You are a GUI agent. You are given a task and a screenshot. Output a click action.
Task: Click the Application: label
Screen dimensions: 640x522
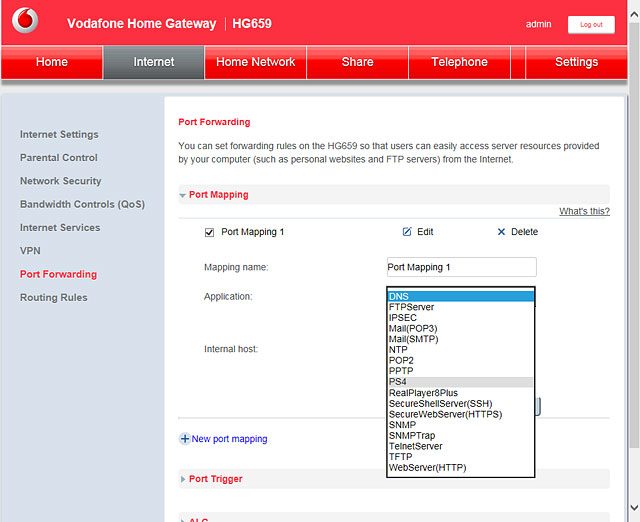click(228, 296)
